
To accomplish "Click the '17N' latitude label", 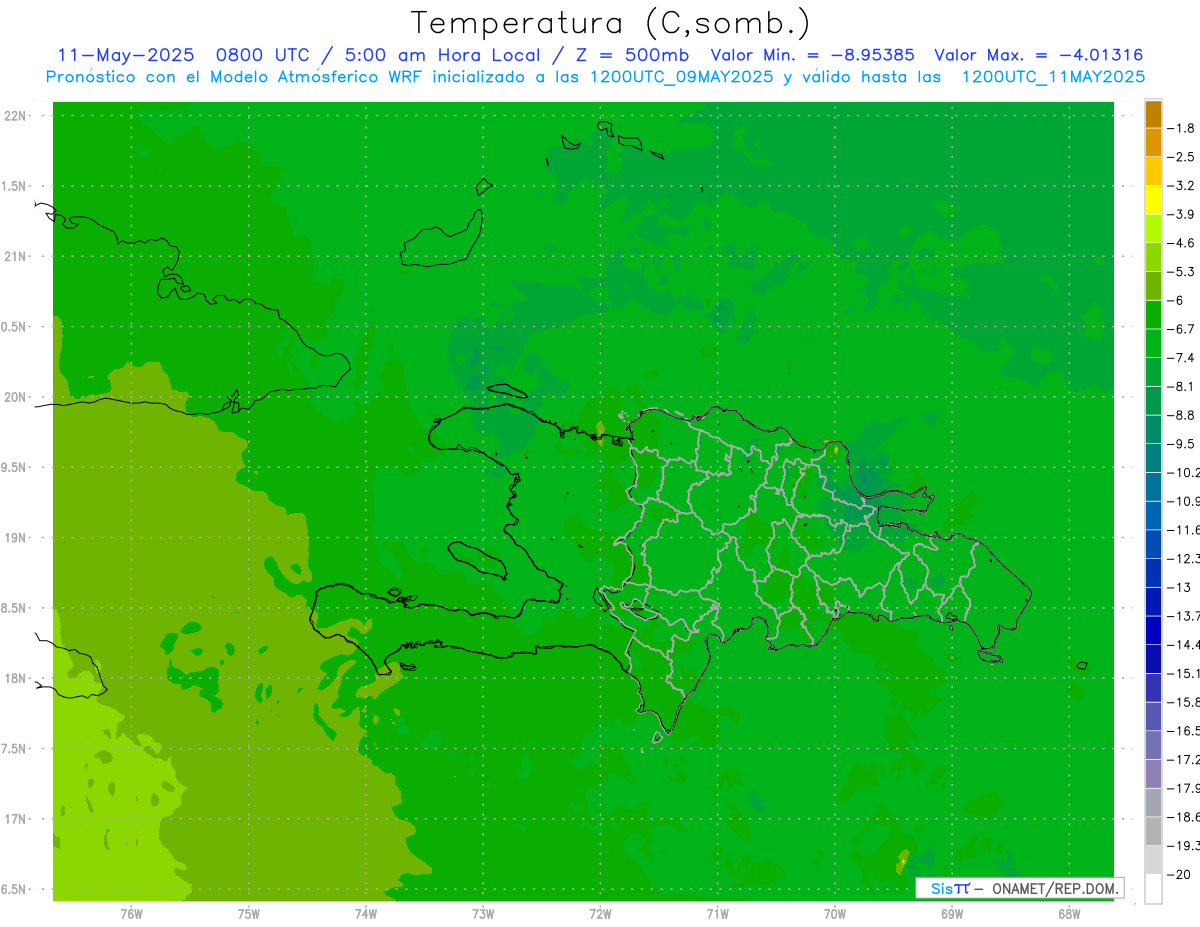I will pos(17,820).
